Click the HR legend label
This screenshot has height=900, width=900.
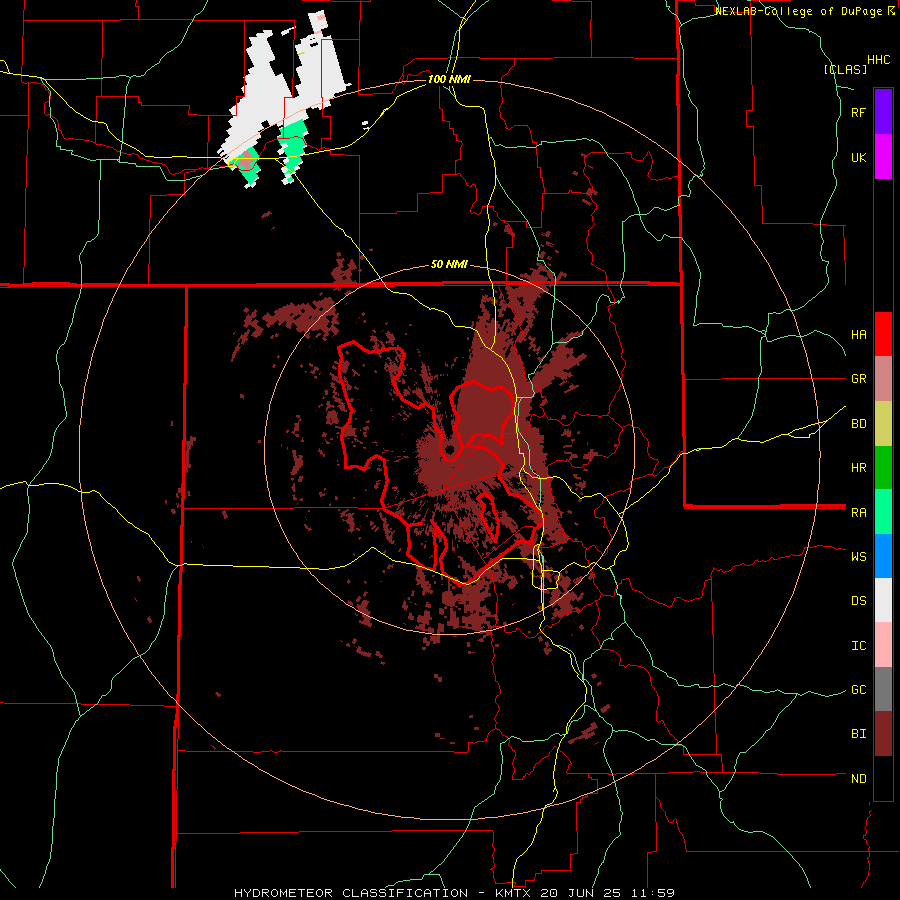pyautogui.click(x=858, y=468)
